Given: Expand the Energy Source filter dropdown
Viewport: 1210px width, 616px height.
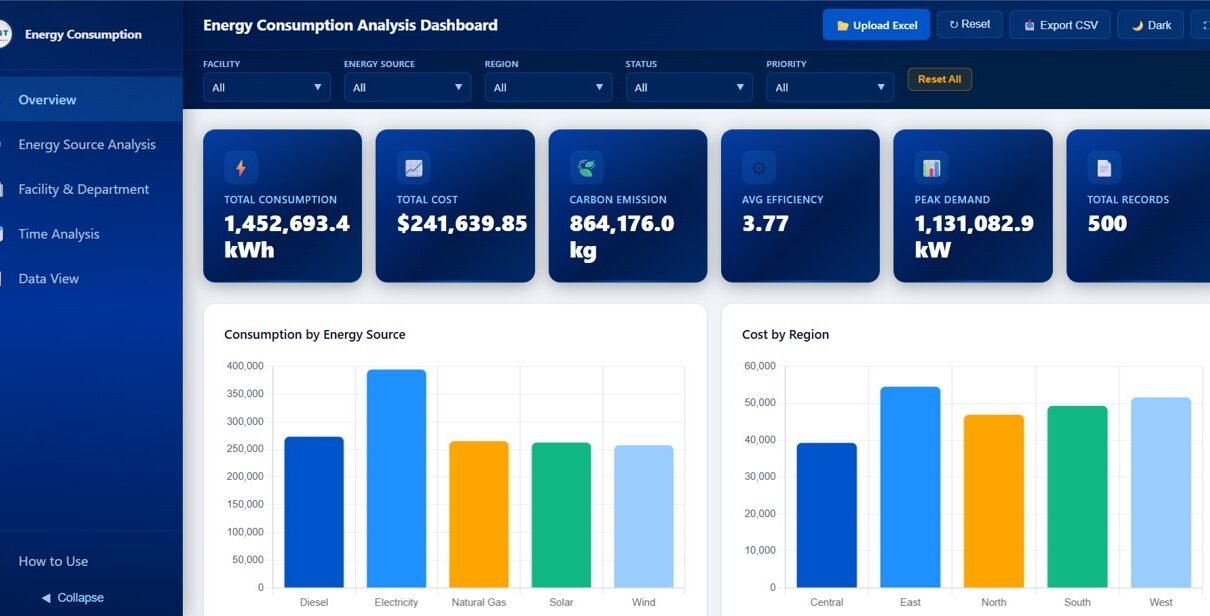Looking at the screenshot, I should click(x=407, y=87).
